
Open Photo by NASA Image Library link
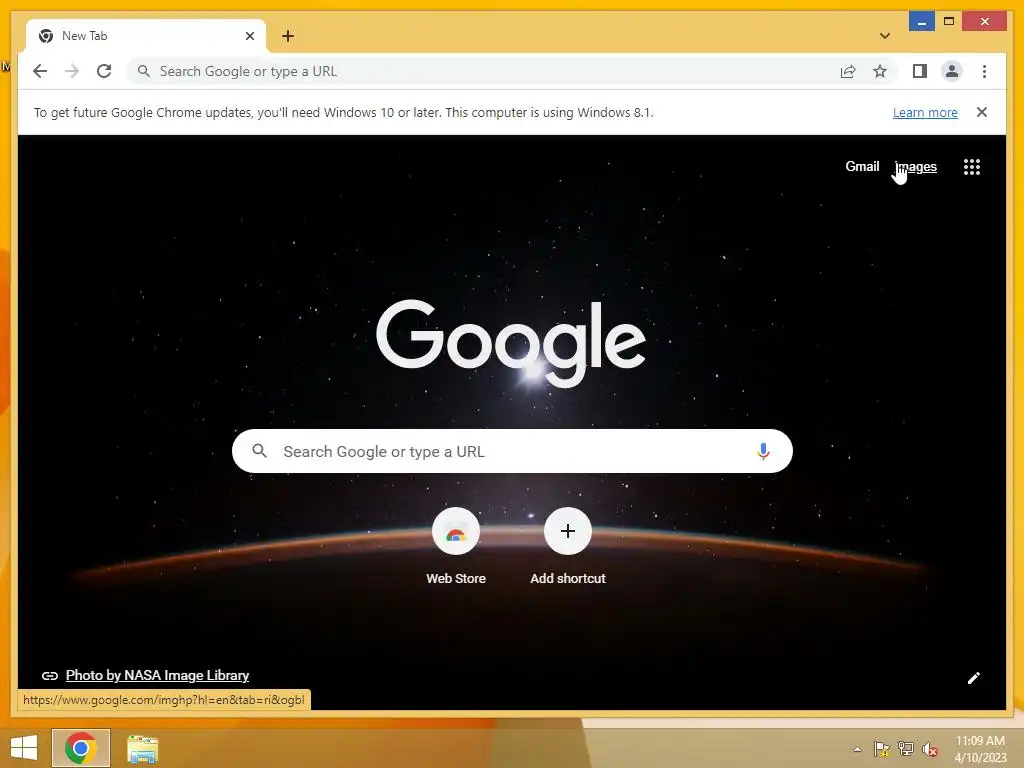[157, 675]
